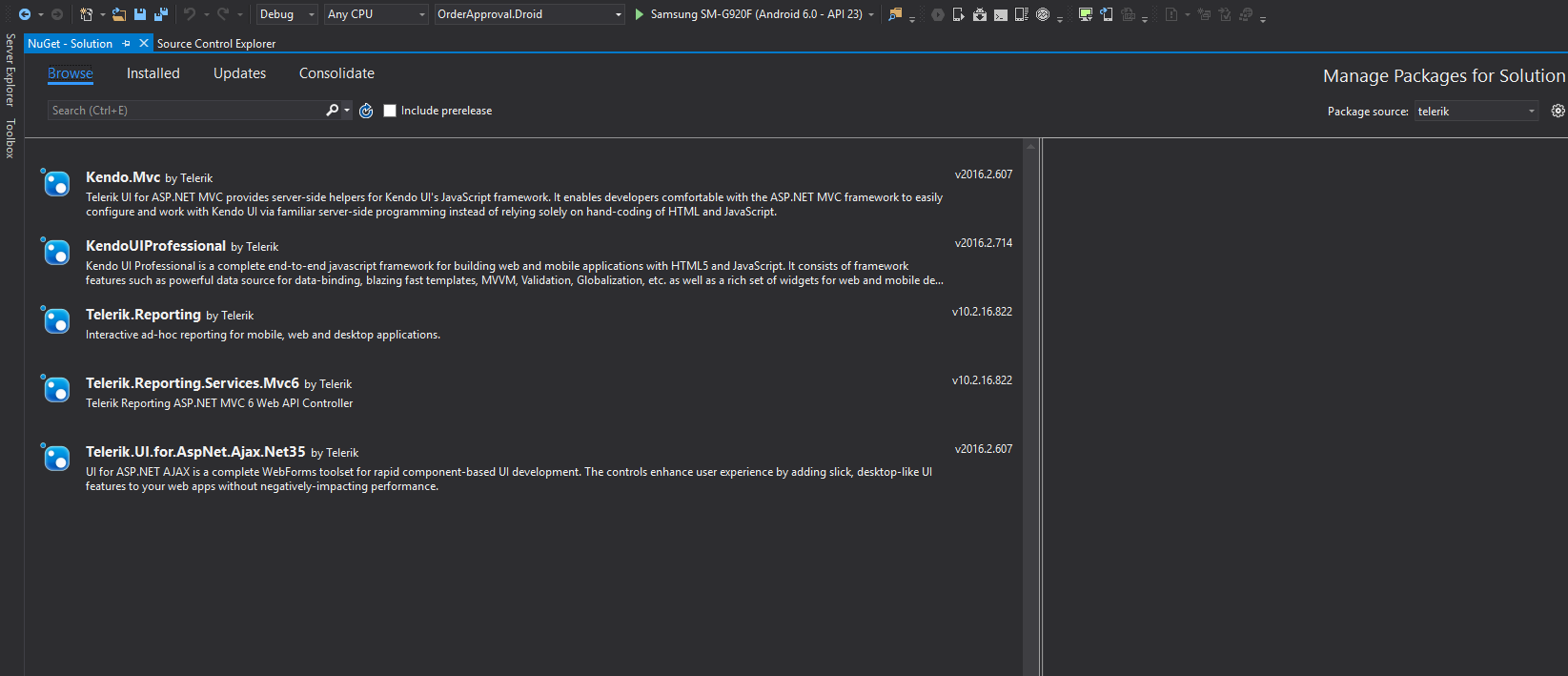Click the Navigate Forward arrow icon
Image resolution: width=1568 pixels, height=676 pixels.
point(57,14)
